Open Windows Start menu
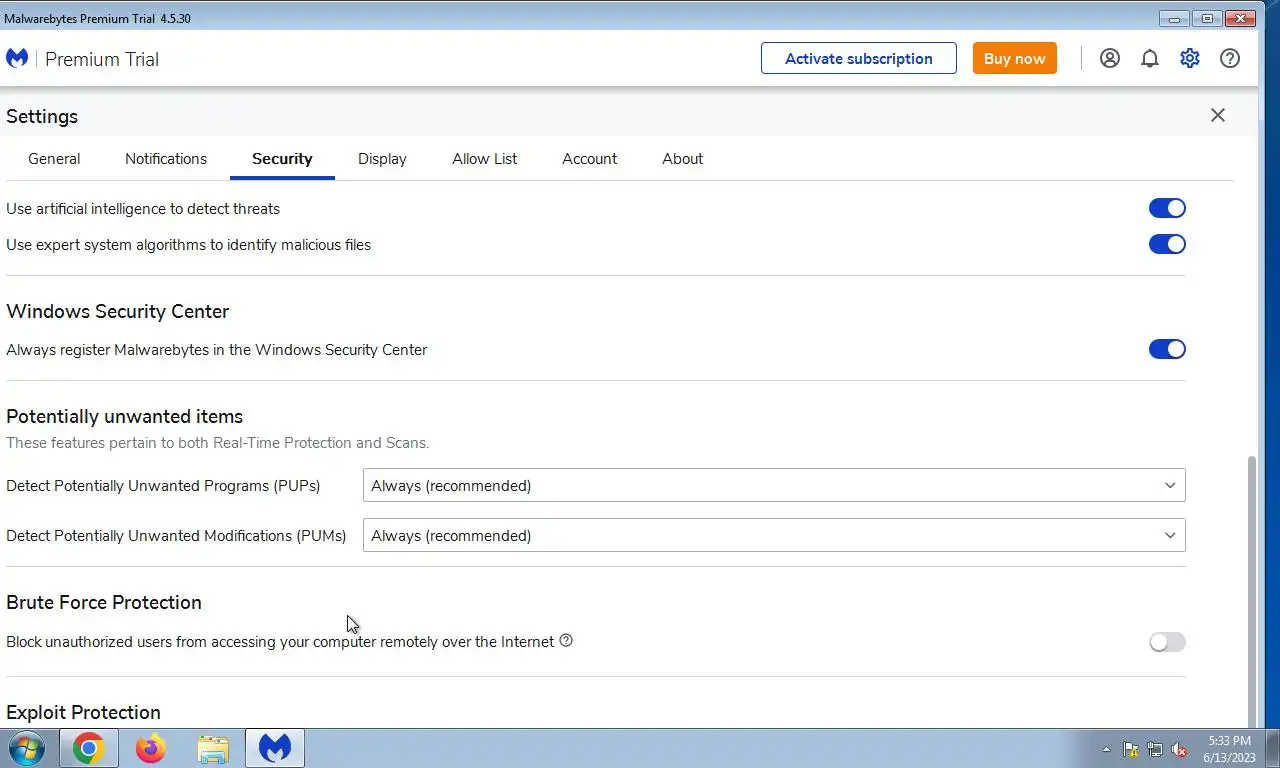The height and width of the screenshot is (768, 1280). point(25,748)
